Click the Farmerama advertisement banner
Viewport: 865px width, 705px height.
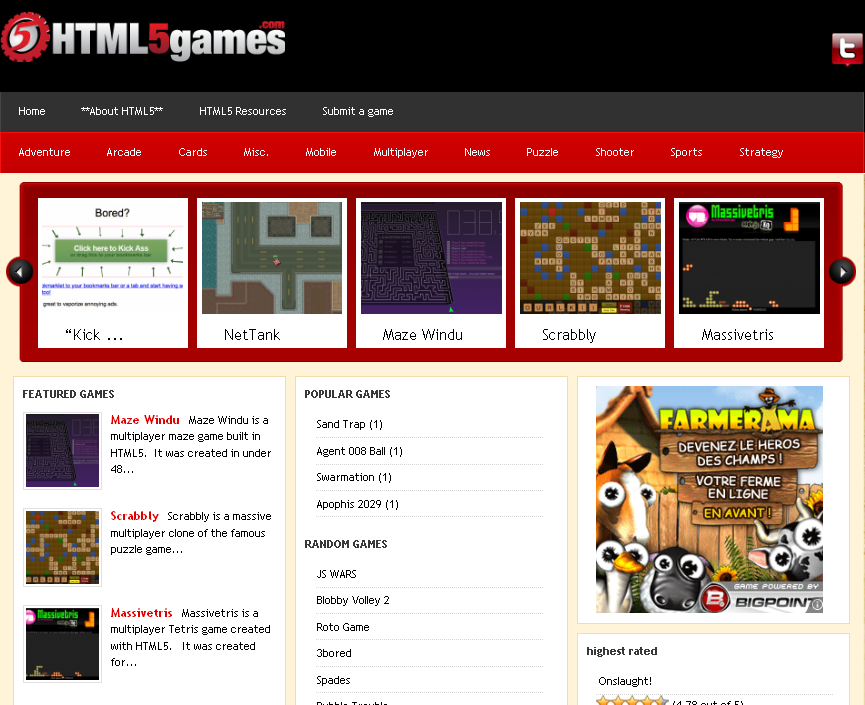click(x=709, y=499)
